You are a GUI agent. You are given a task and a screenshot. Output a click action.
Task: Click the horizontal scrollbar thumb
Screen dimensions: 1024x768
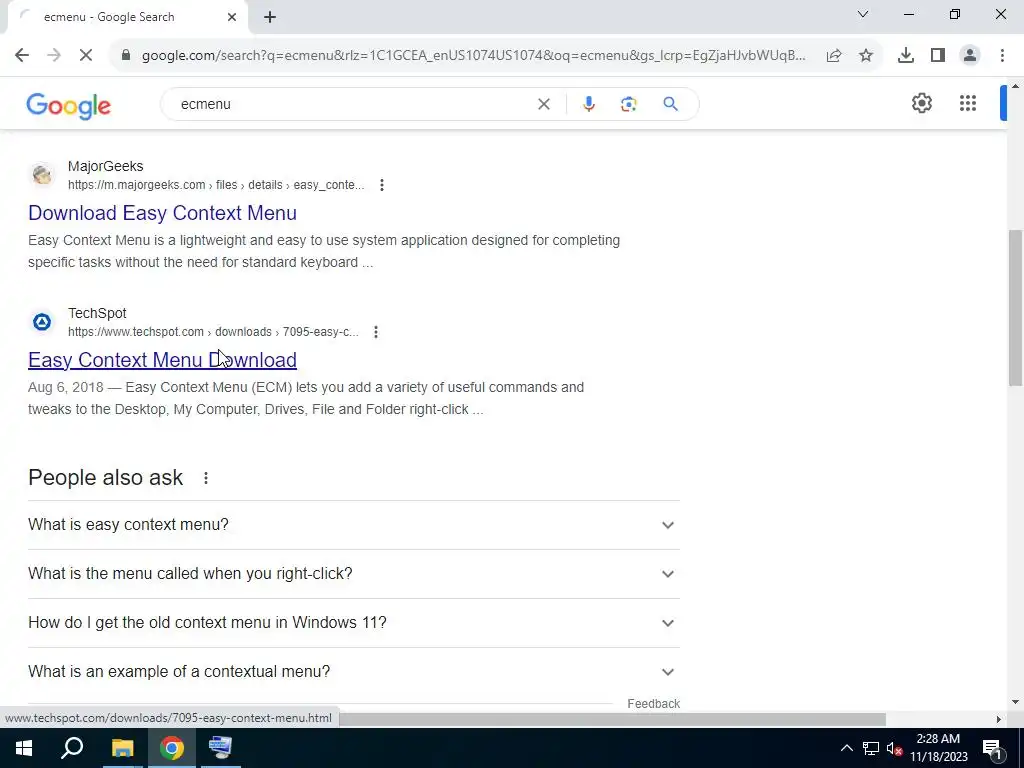pos(612,719)
